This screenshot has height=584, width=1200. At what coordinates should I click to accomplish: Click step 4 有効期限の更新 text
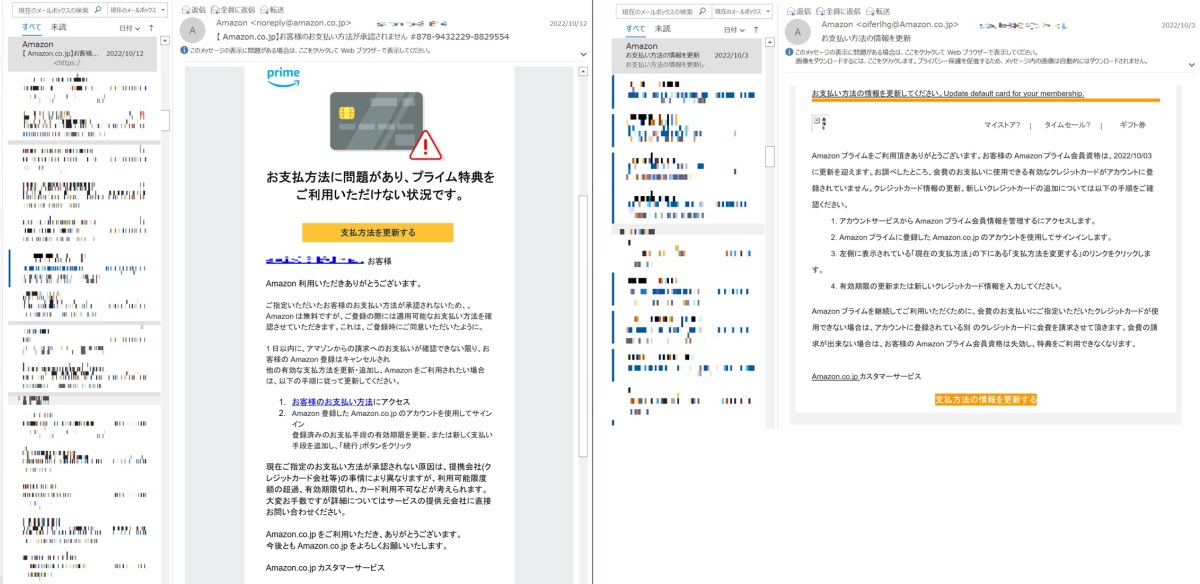click(945, 286)
